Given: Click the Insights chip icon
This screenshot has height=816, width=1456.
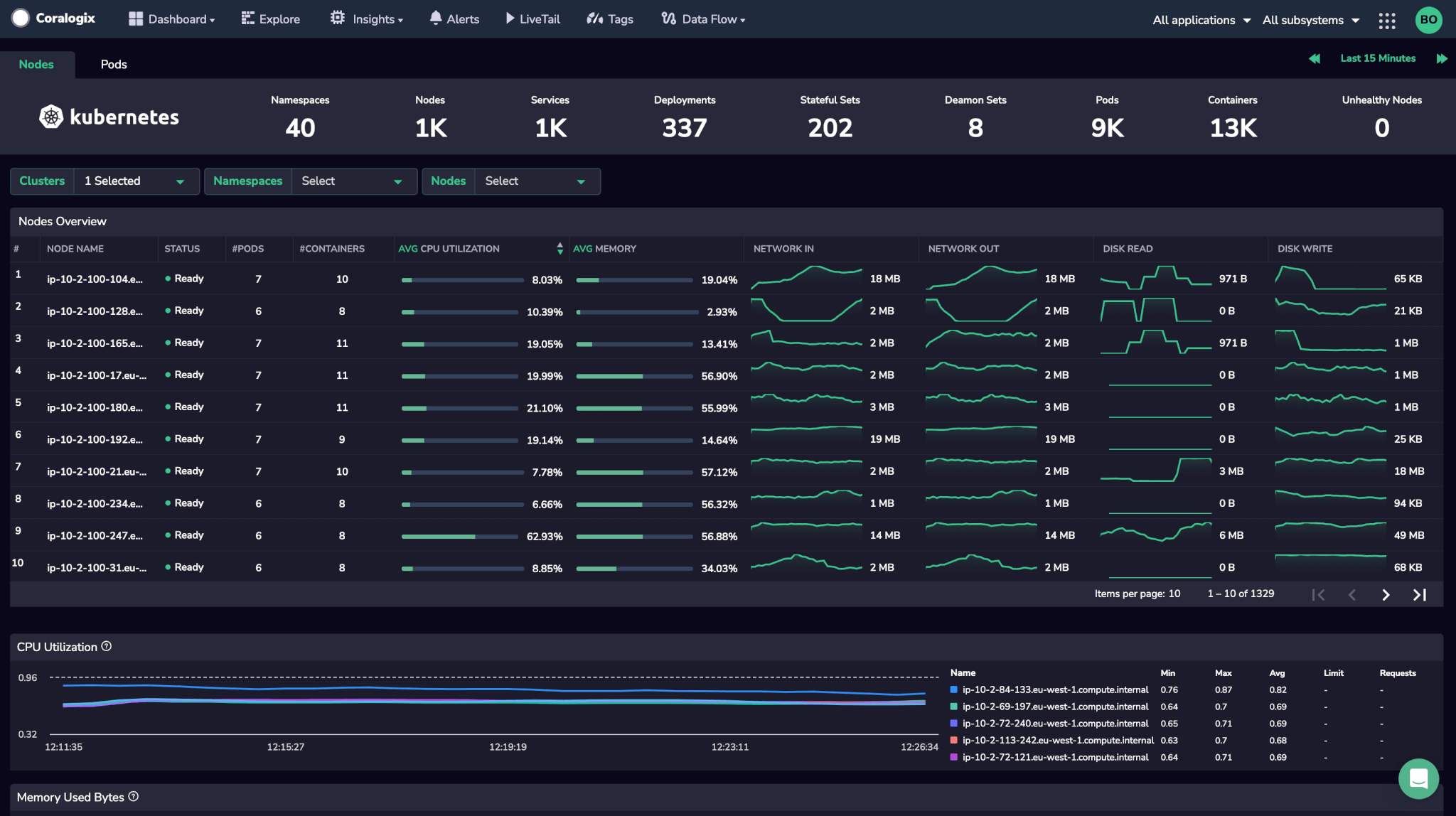Looking at the screenshot, I should (x=337, y=18).
